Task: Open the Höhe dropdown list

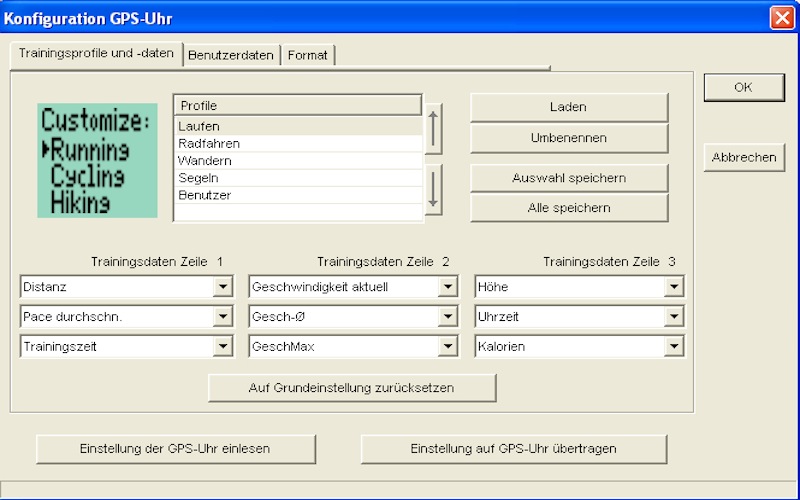Action: click(x=674, y=288)
